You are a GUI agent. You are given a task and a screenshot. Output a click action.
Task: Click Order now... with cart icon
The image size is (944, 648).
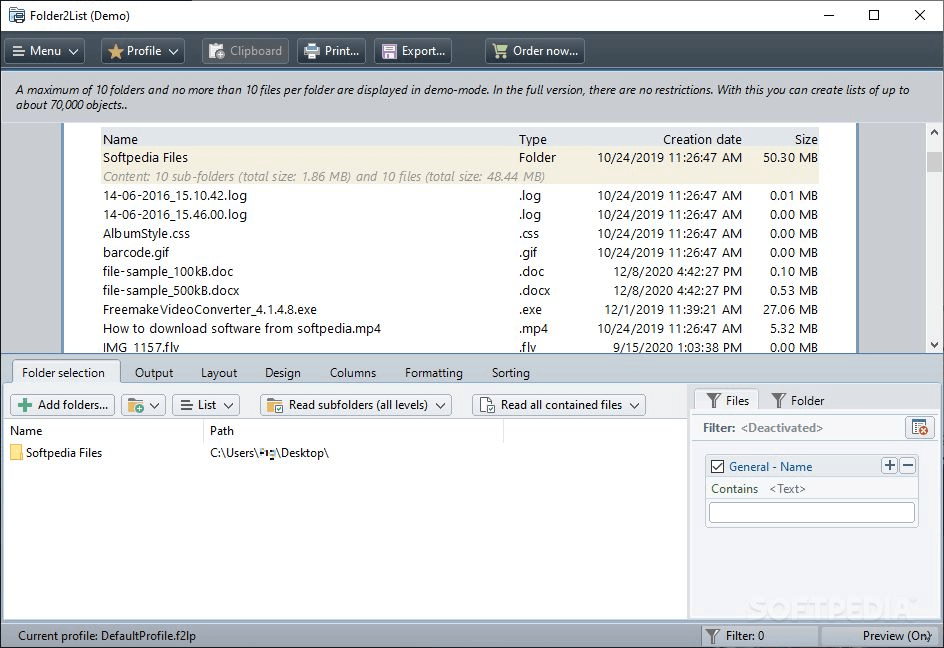point(535,51)
